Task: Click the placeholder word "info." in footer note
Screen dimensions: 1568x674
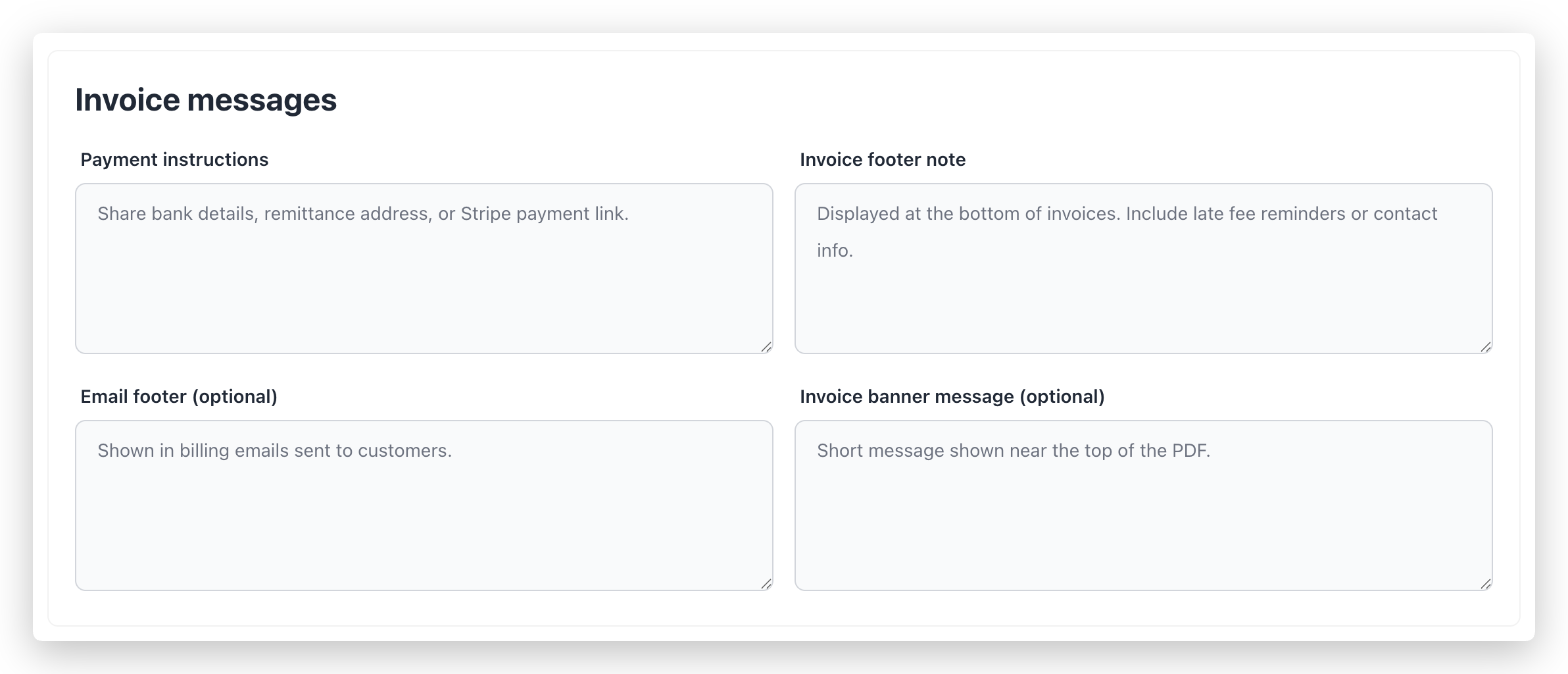Action: [x=835, y=251]
